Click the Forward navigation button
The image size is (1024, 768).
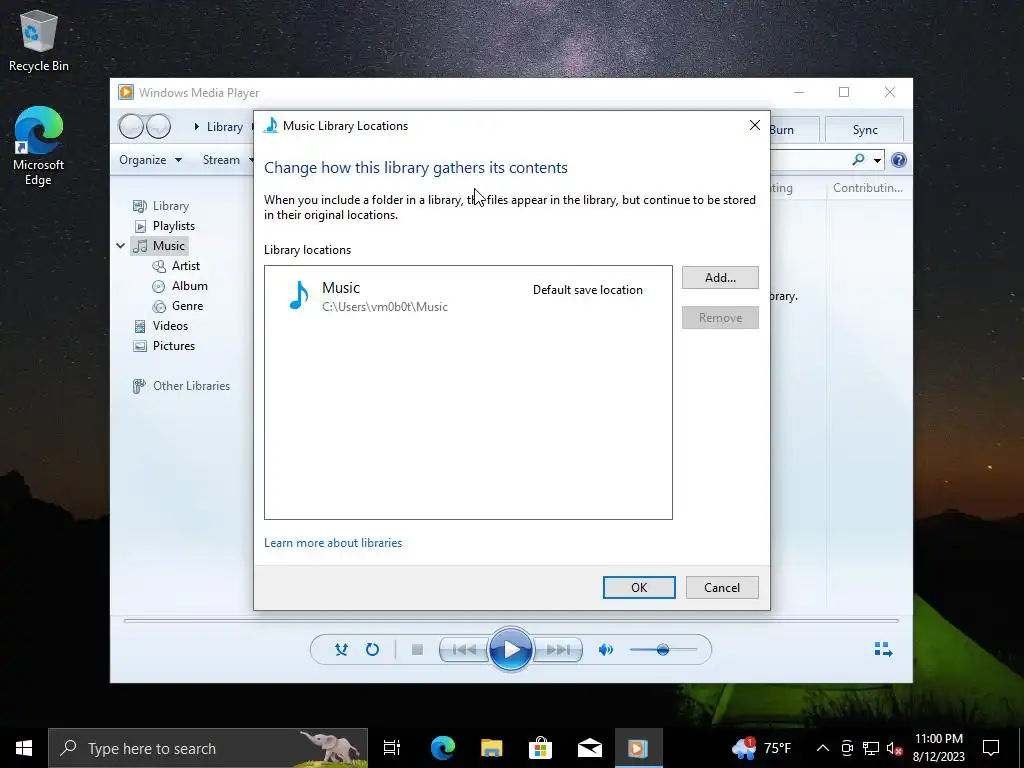tap(158, 126)
